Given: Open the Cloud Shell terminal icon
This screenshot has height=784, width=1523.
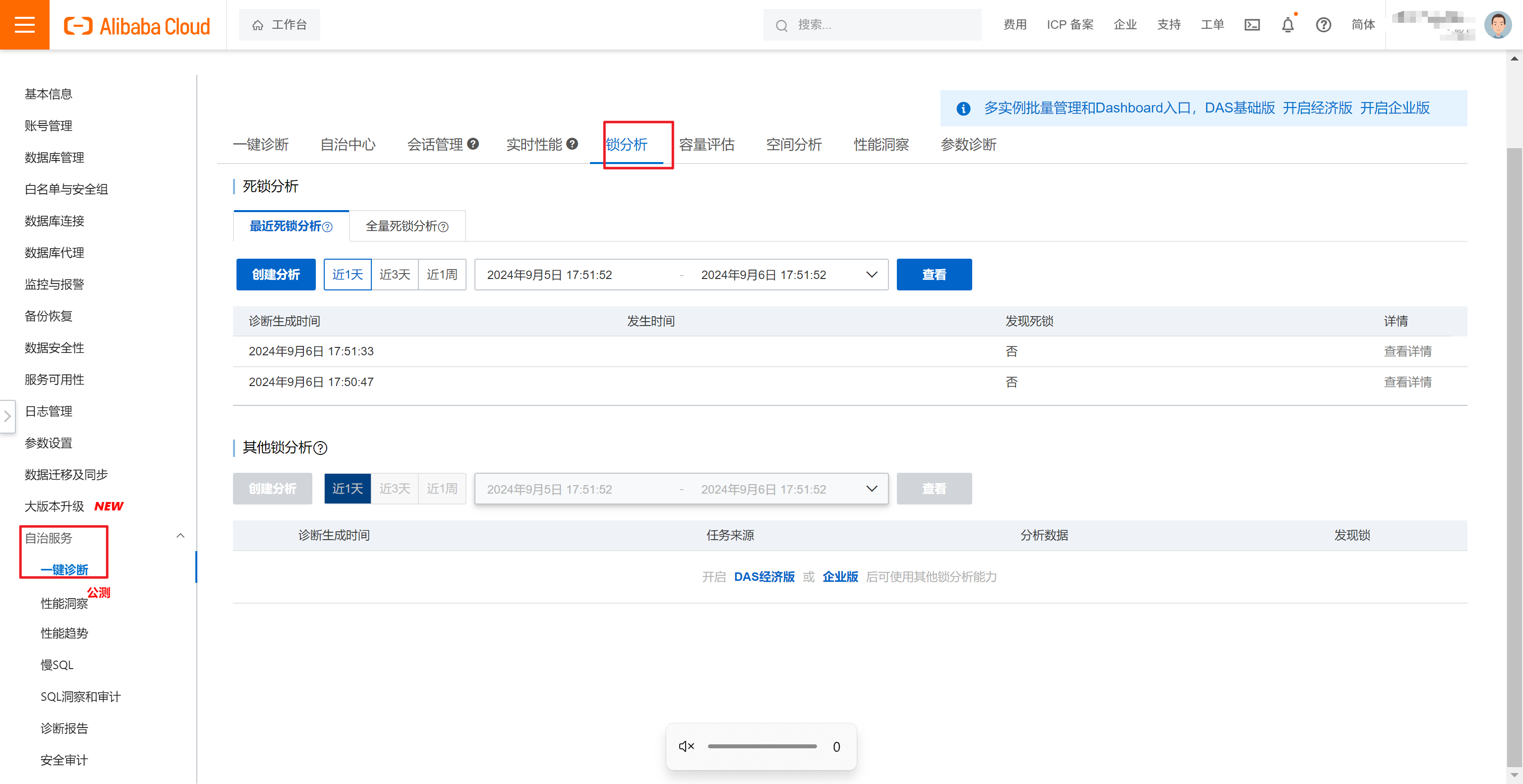Looking at the screenshot, I should tap(1252, 25).
